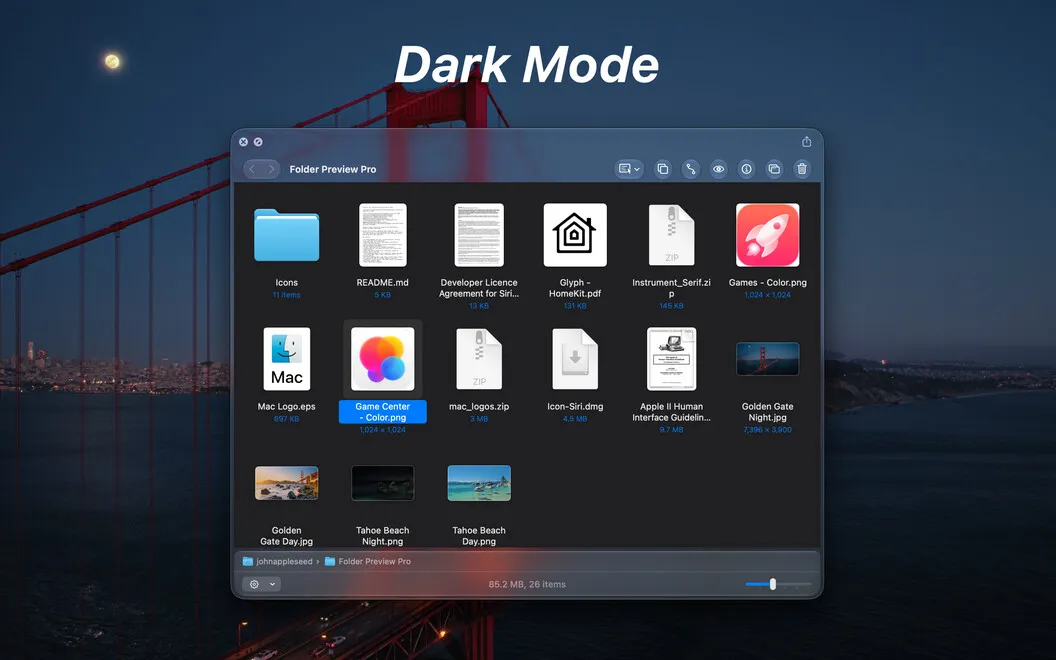Screen dimensions: 1056x660
Task: Go forward with the right arrow button
Action: [271, 169]
